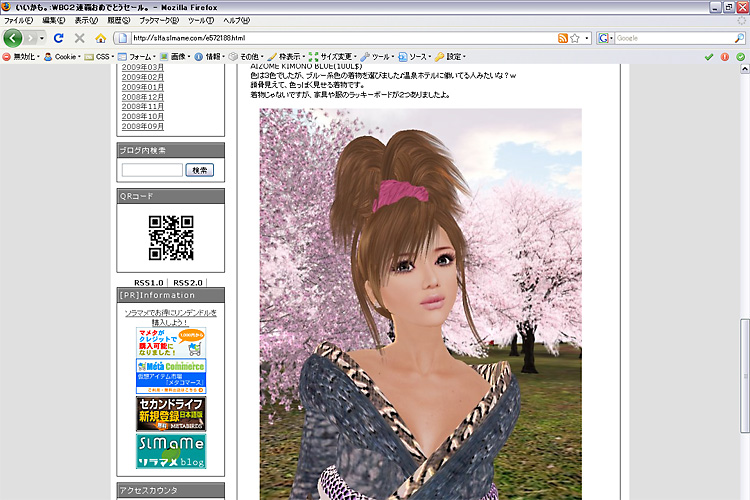750x500 pixels.
Task: Click the セカンドライフ 新規登録 banner
Action: pos(171,414)
